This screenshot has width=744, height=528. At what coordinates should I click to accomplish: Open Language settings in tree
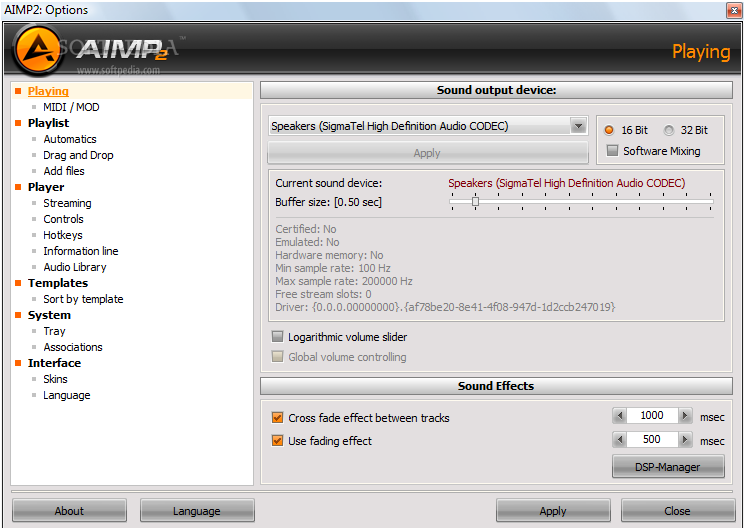(67, 395)
